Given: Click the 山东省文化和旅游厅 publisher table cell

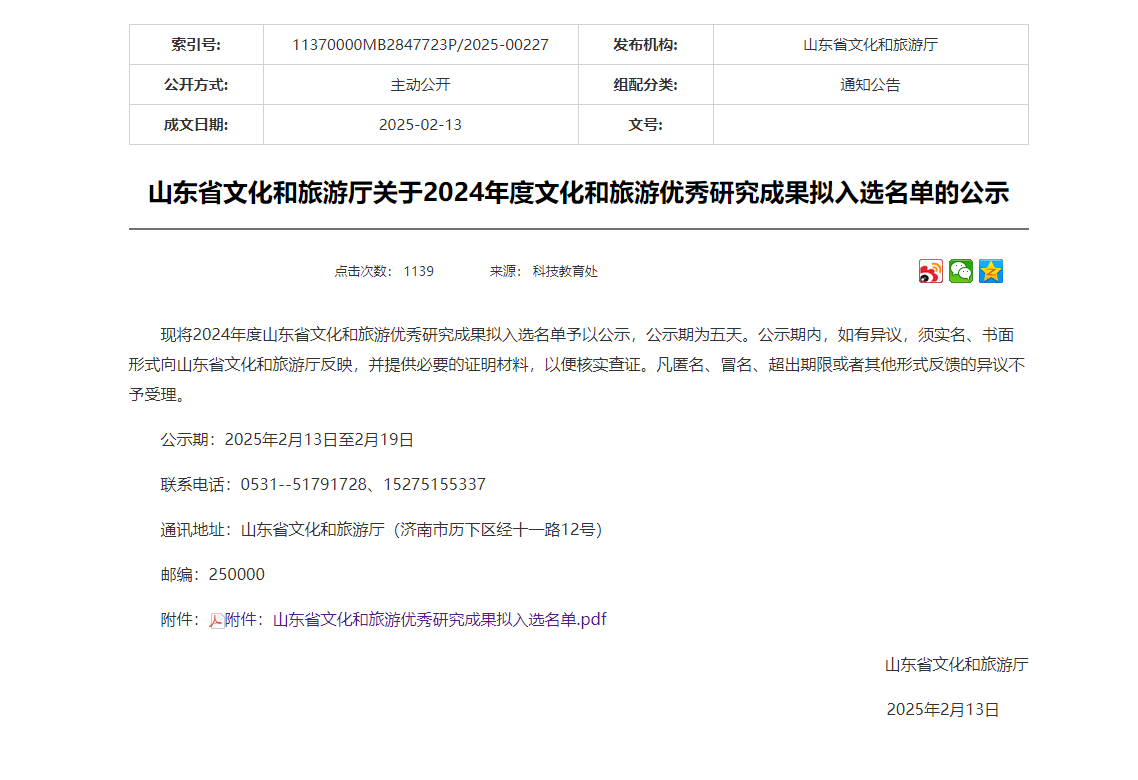Looking at the screenshot, I should click(x=870, y=45).
